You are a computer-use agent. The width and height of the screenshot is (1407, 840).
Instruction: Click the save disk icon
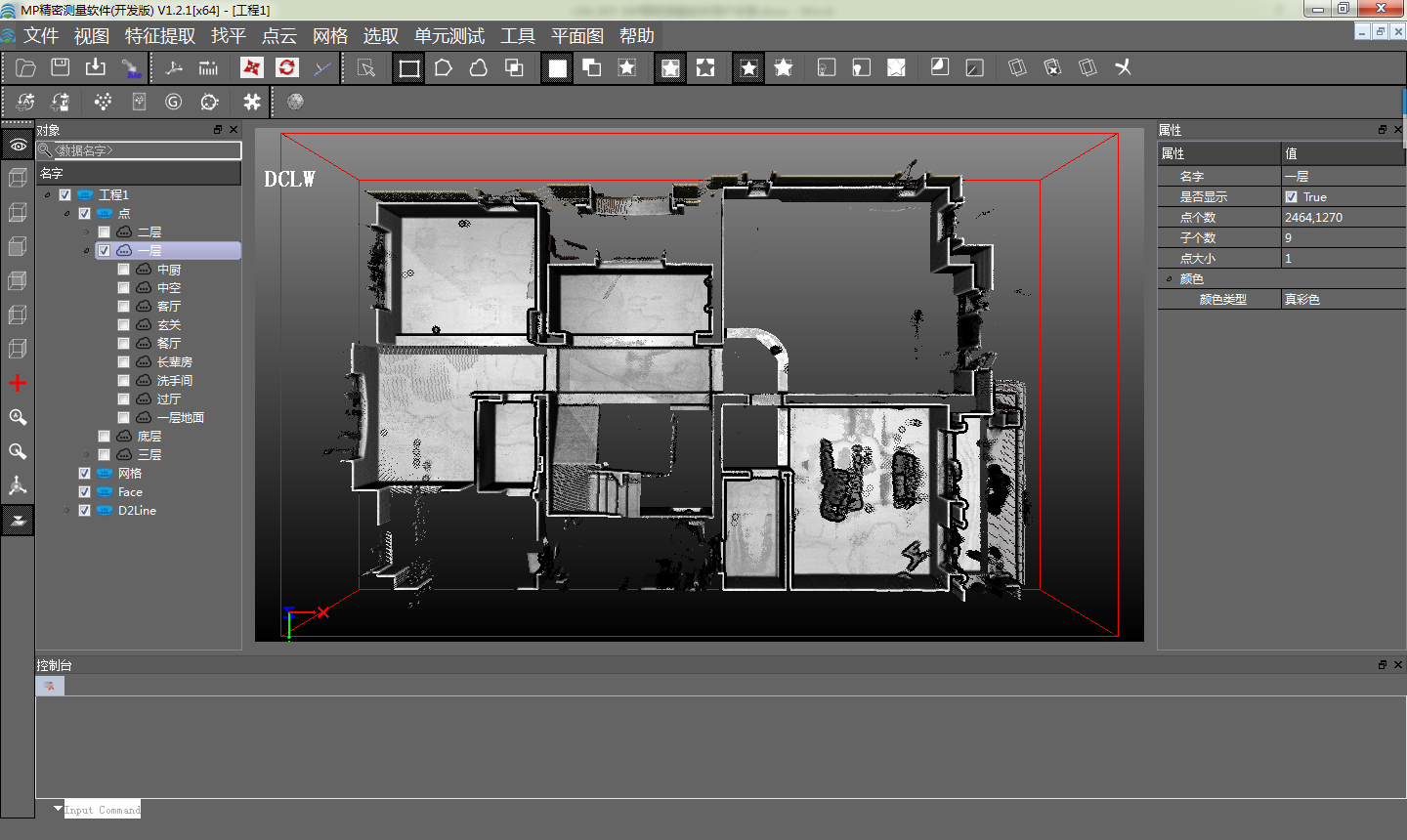click(x=61, y=67)
